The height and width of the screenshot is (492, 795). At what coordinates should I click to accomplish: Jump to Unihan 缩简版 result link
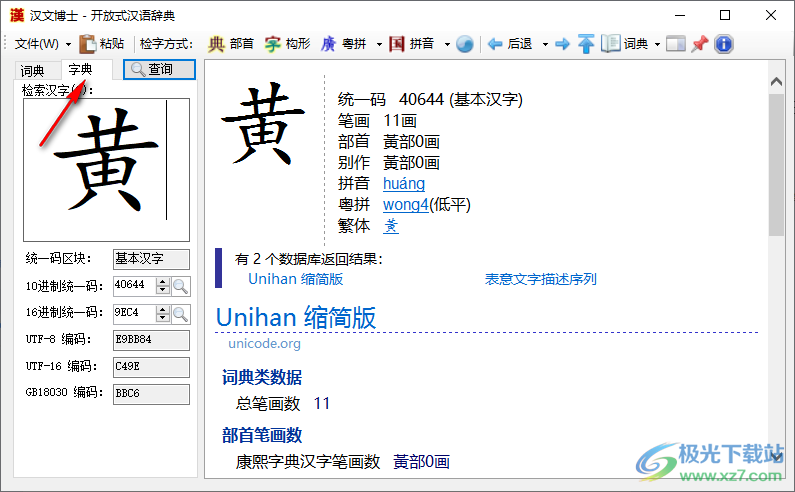pyautogui.click(x=296, y=279)
